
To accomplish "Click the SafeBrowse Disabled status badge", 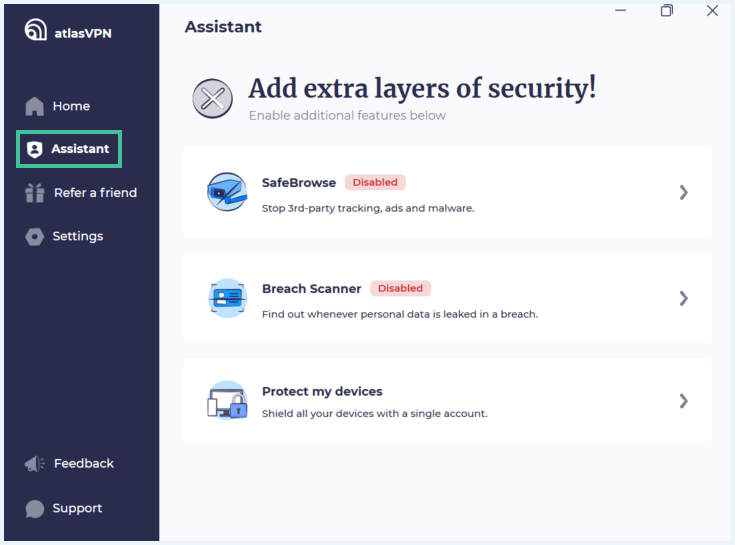I will (x=375, y=182).
